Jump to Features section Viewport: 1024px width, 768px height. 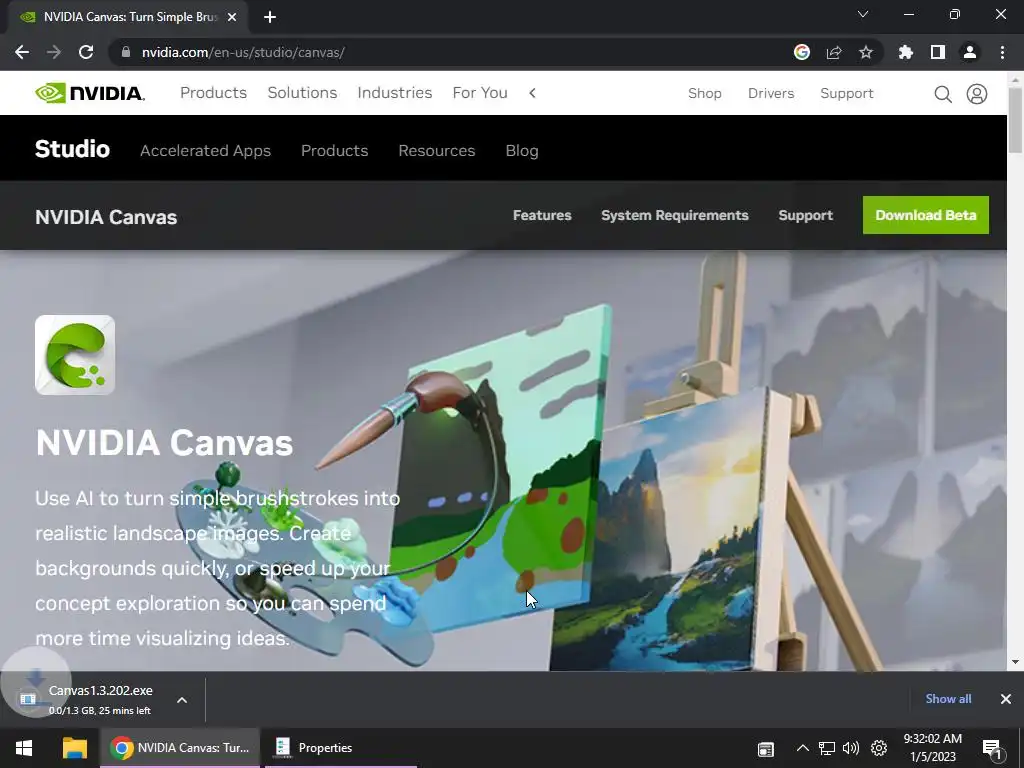point(542,216)
